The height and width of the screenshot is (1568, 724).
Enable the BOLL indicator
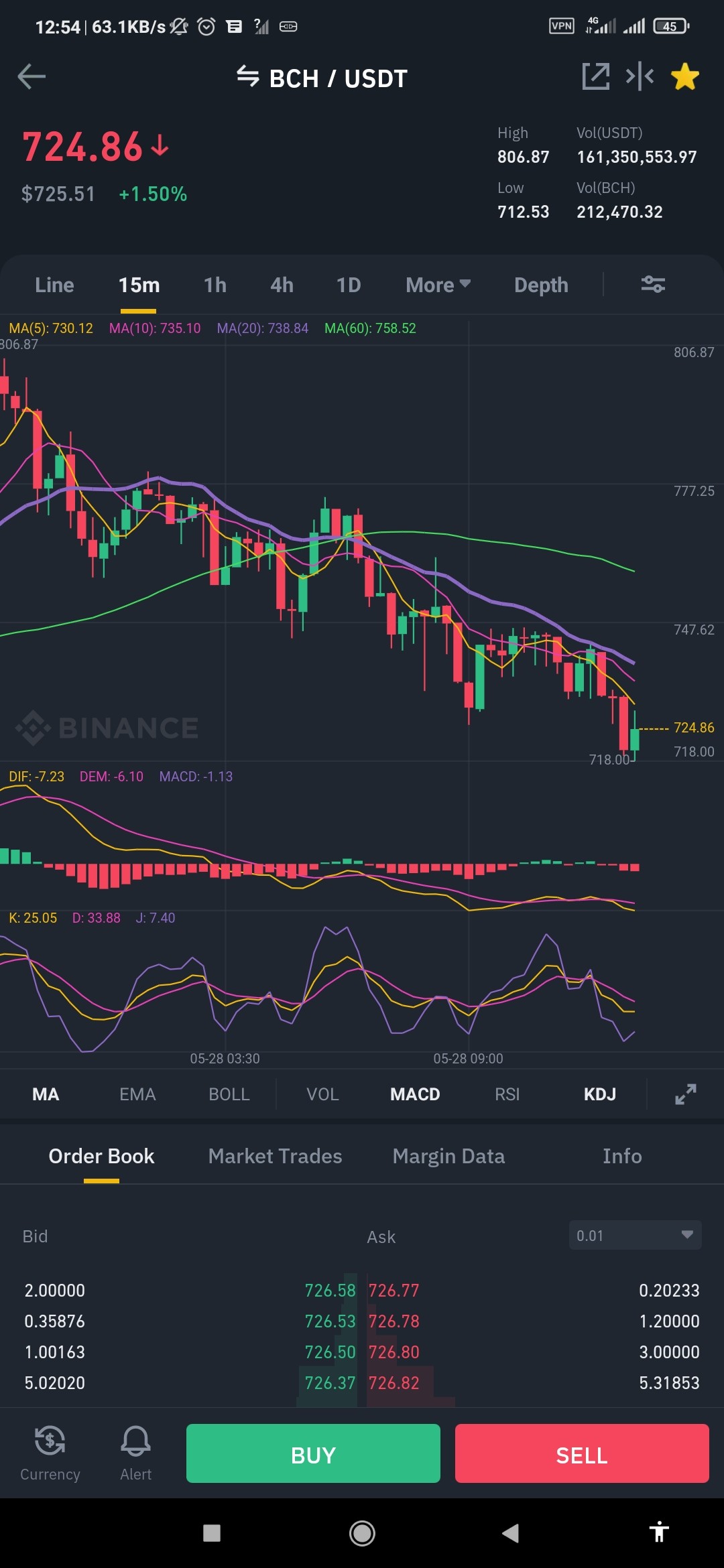(229, 1094)
